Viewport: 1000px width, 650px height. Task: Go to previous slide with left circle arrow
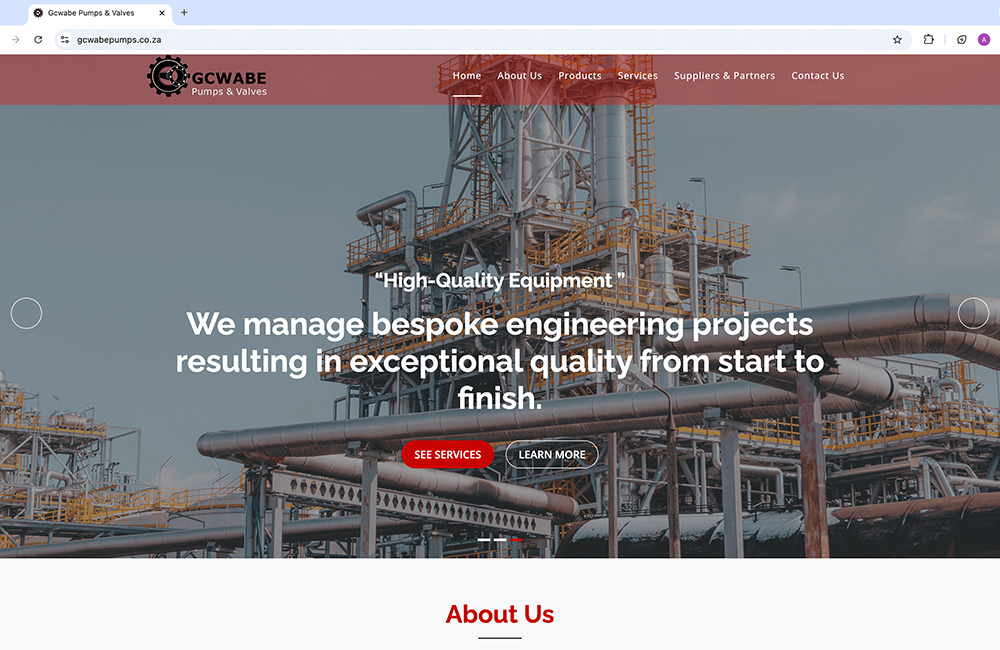tap(26, 313)
